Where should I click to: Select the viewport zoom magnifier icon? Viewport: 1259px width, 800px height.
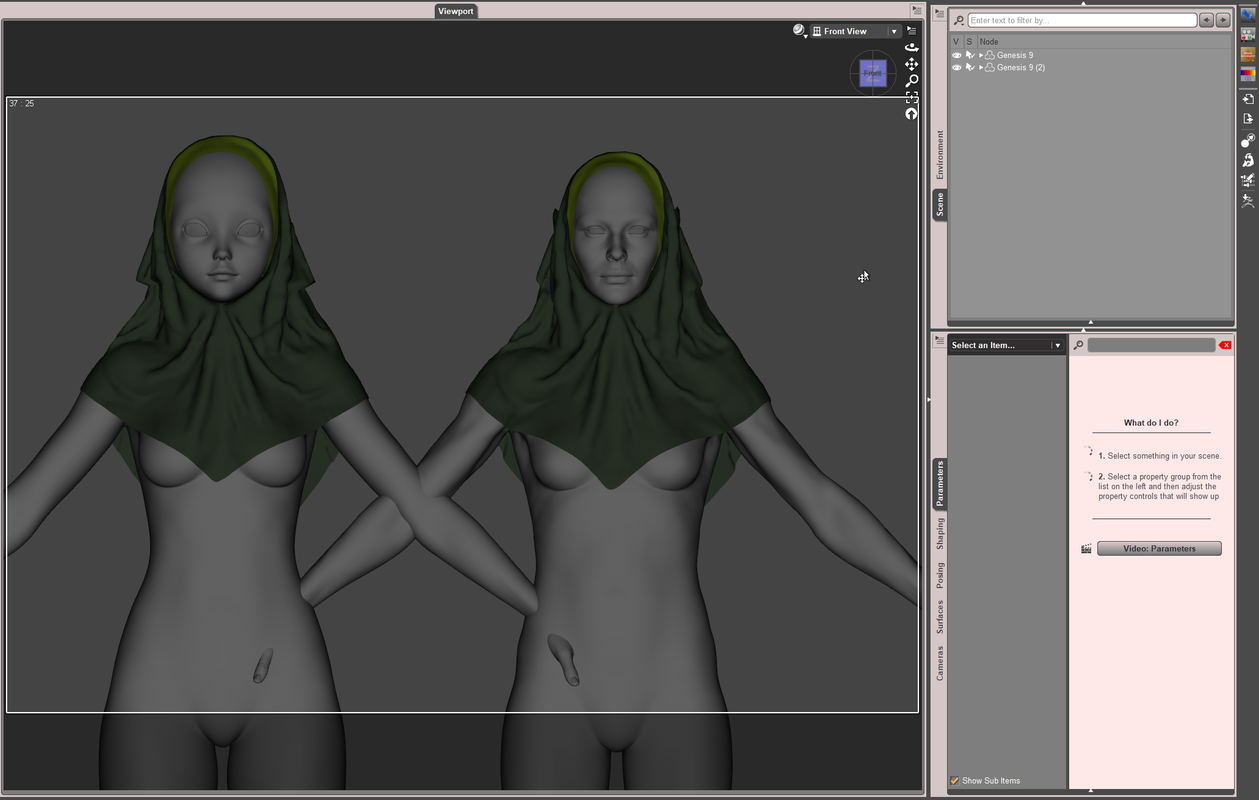pos(911,81)
